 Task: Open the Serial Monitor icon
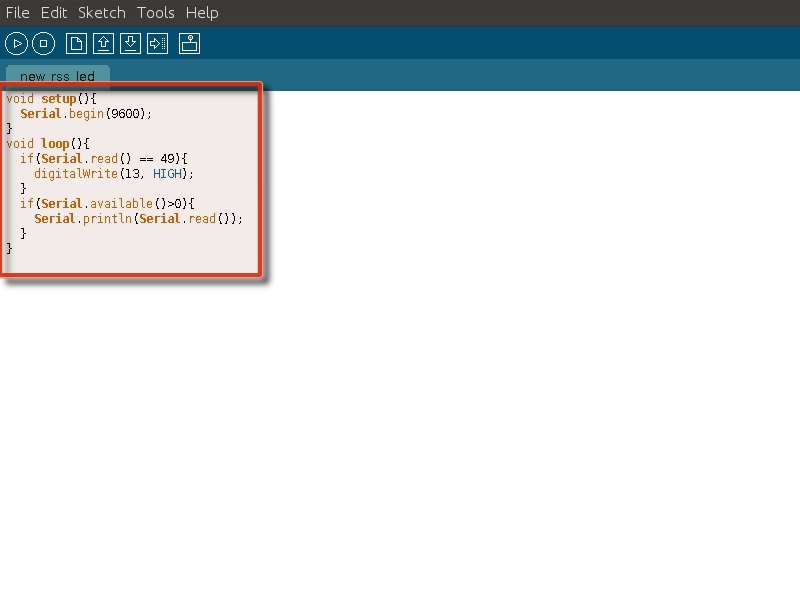[x=189, y=43]
